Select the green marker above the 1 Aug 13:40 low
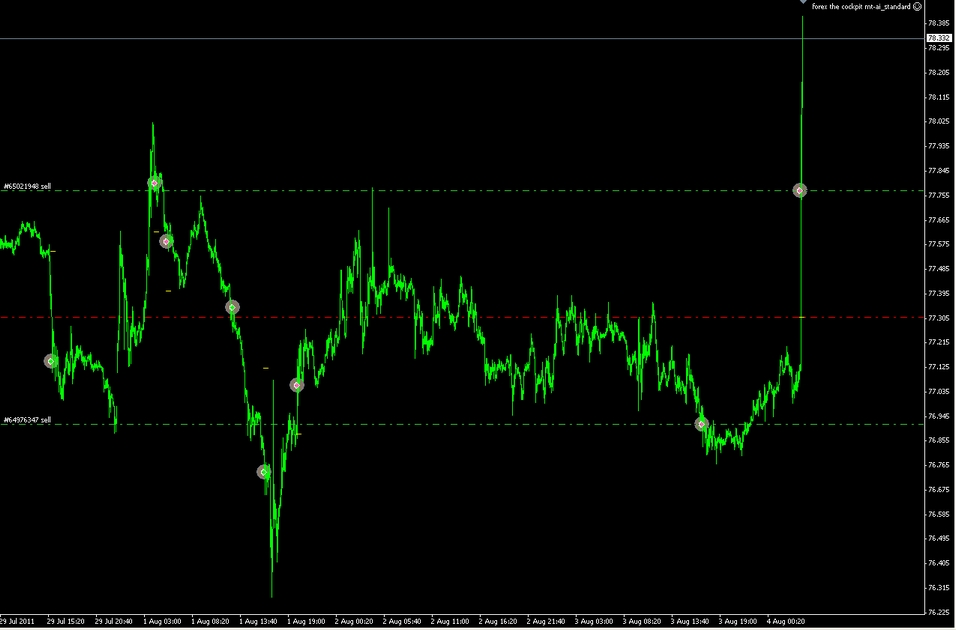This screenshot has width=956, height=630. [264, 472]
